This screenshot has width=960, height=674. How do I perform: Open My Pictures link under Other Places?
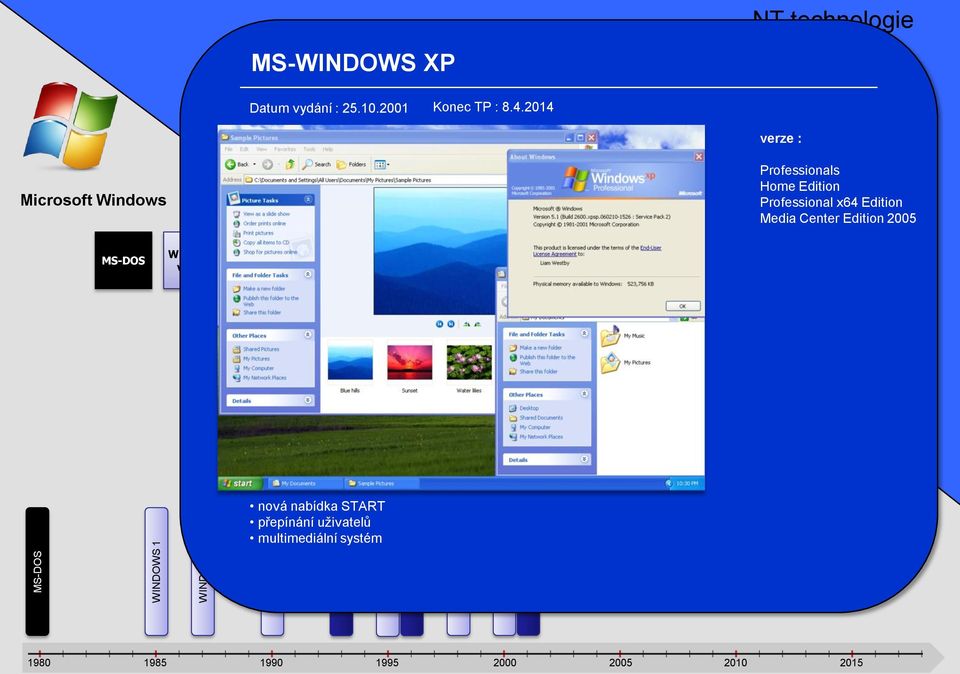(x=256, y=359)
